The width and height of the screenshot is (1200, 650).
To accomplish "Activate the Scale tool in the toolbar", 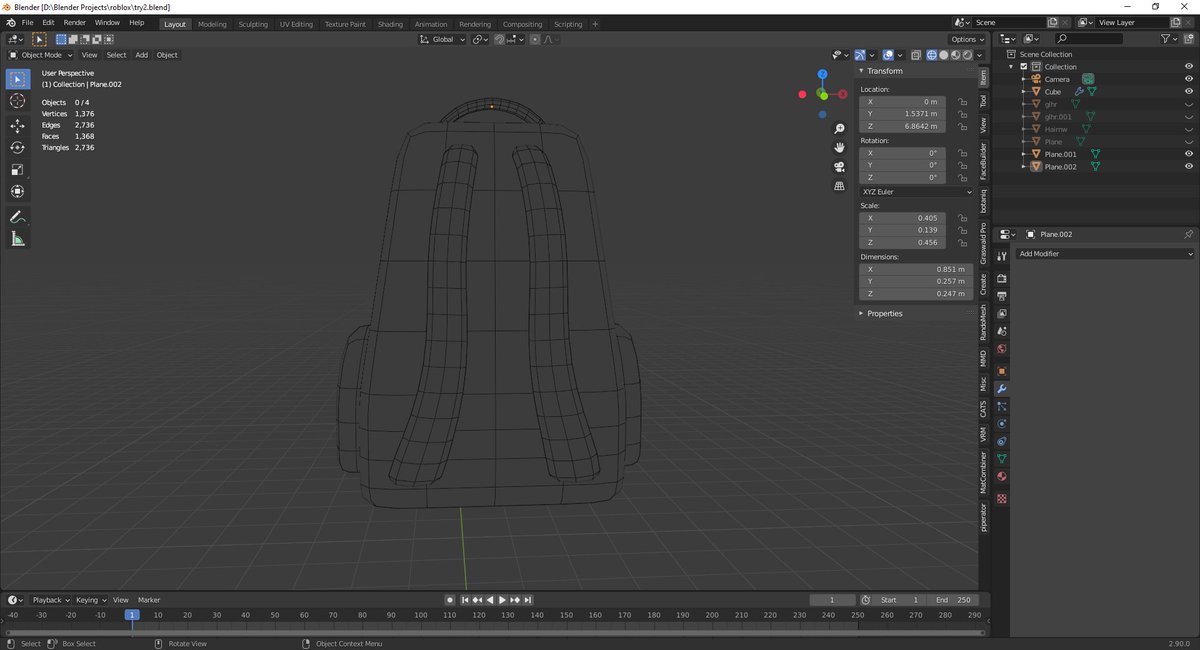I will coord(17,169).
